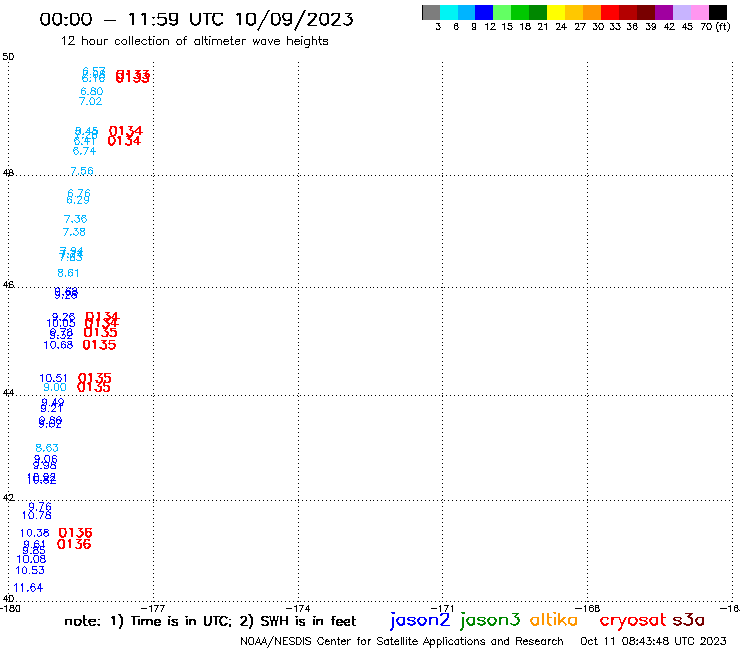
Task: Select the lavender swatch in the color scale
Action: pos(682,12)
